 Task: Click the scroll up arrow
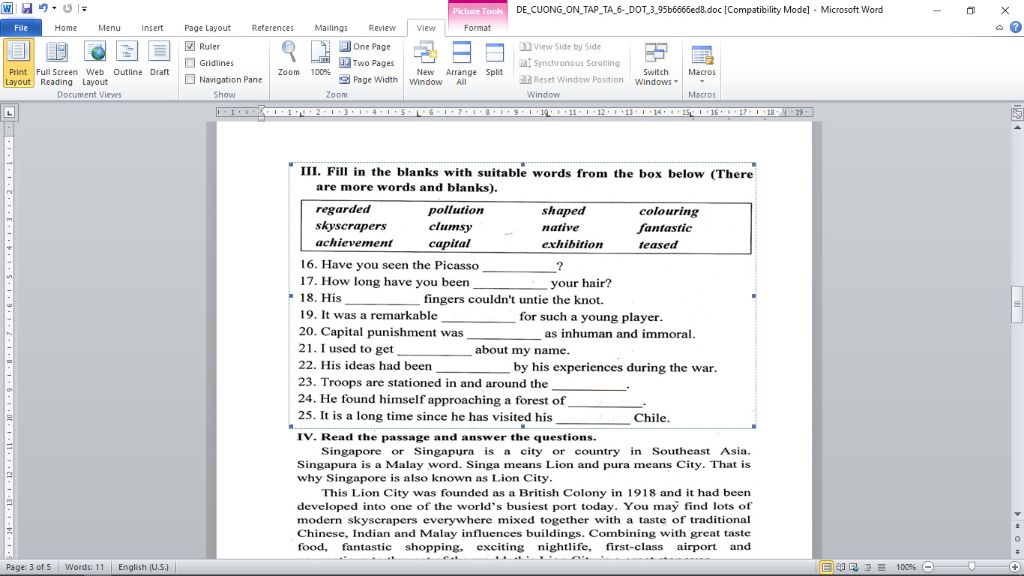point(1017,127)
